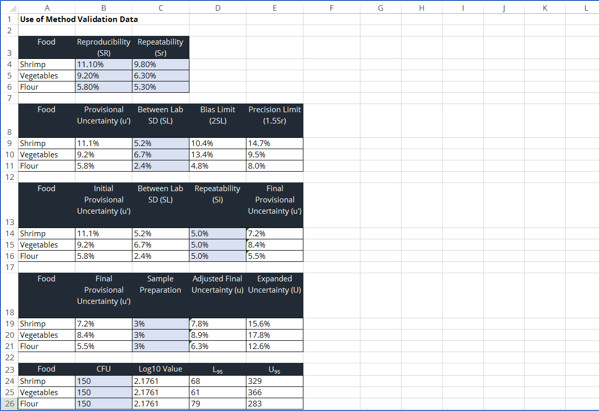Click Flour Between Lab SD 2.4% in row 11
This screenshot has width=599, height=411.
tap(160, 166)
